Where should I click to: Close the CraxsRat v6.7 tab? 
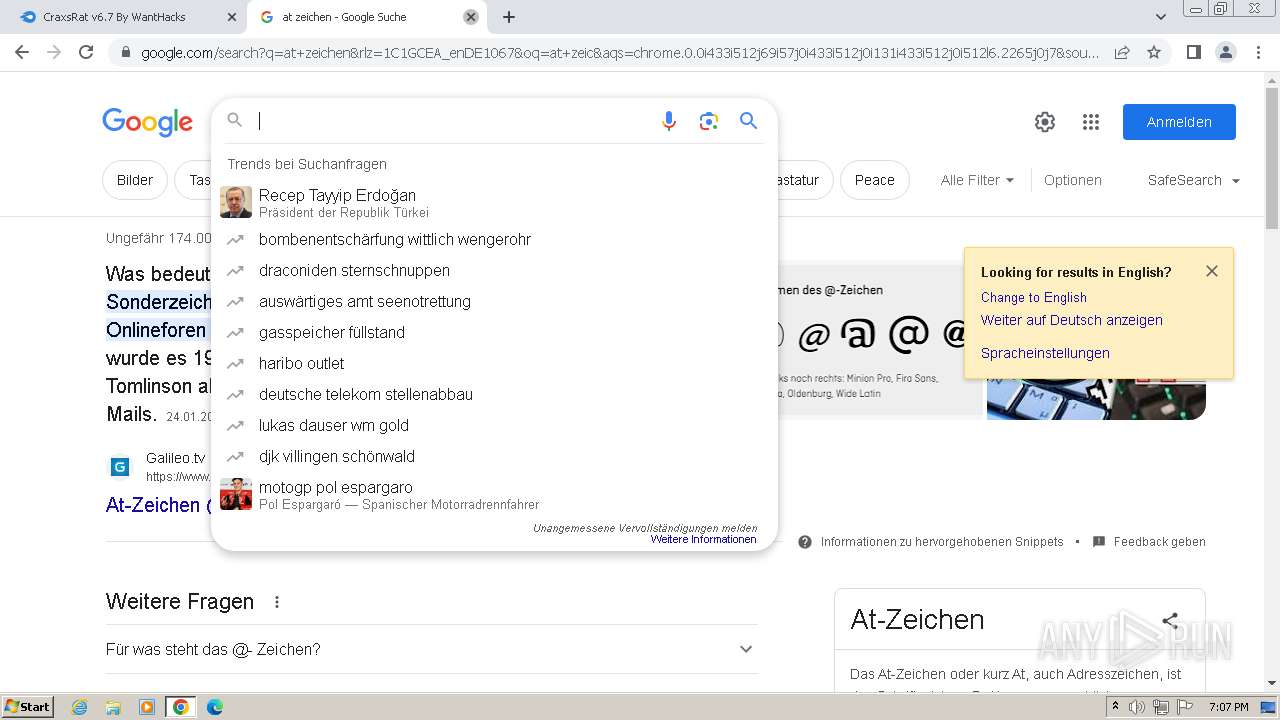pyautogui.click(x=231, y=17)
